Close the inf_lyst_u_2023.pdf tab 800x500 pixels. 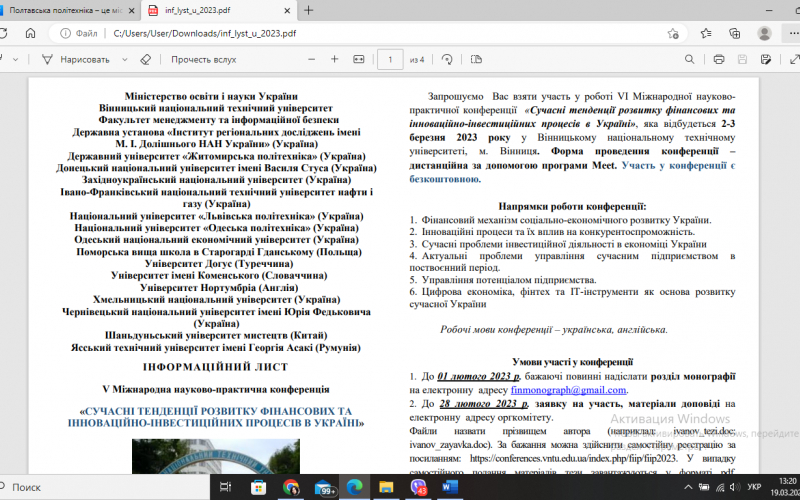click(x=287, y=10)
